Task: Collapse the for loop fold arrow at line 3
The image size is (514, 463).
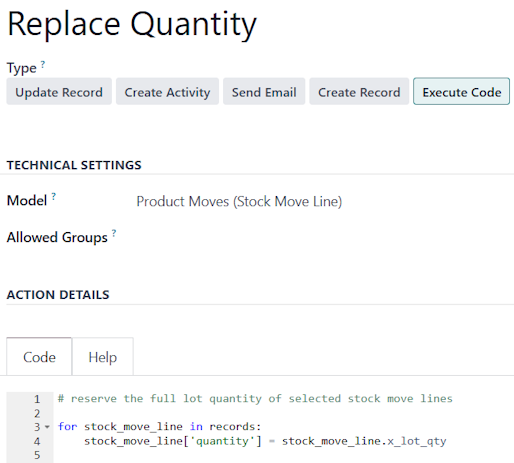Action: [47, 427]
